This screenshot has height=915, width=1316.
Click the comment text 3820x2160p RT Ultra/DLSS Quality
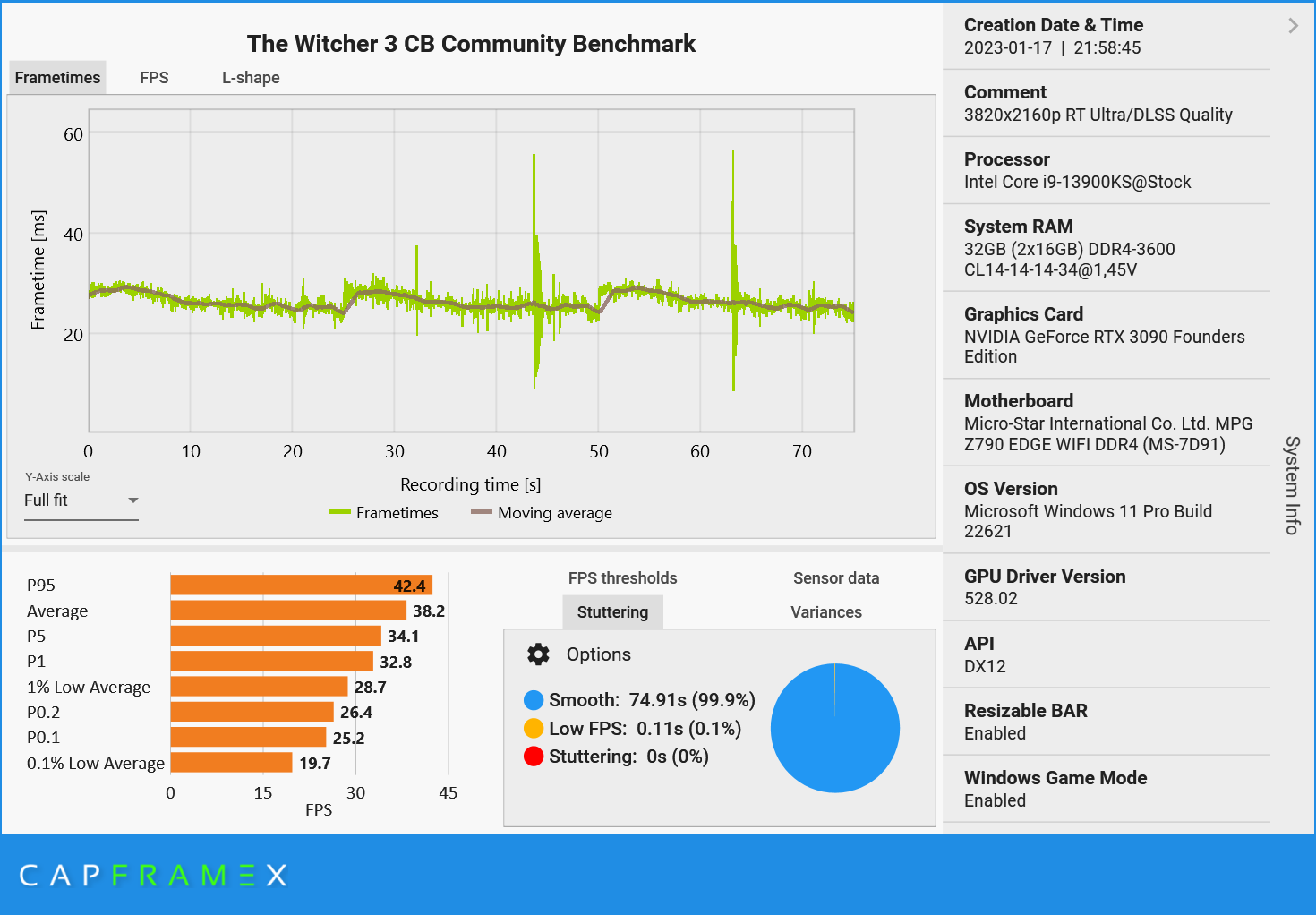pyautogui.click(x=1098, y=115)
